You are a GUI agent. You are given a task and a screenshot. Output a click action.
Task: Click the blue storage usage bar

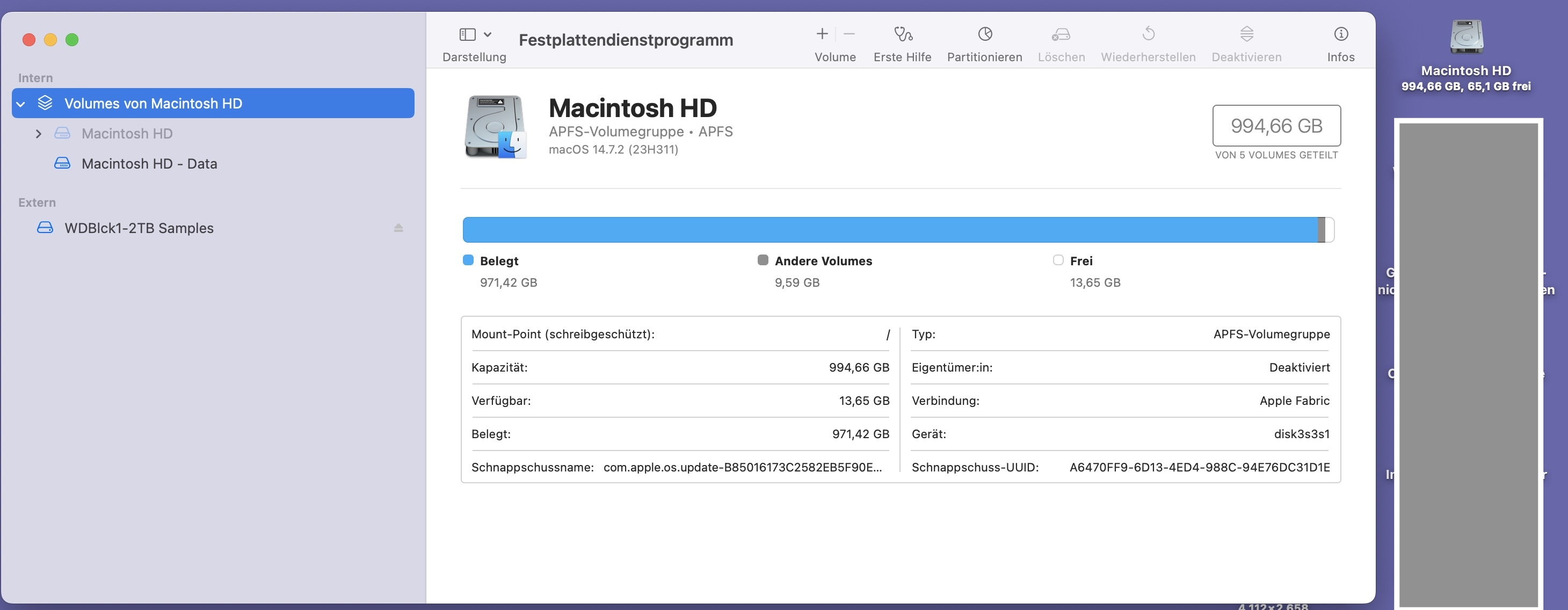coord(889,230)
